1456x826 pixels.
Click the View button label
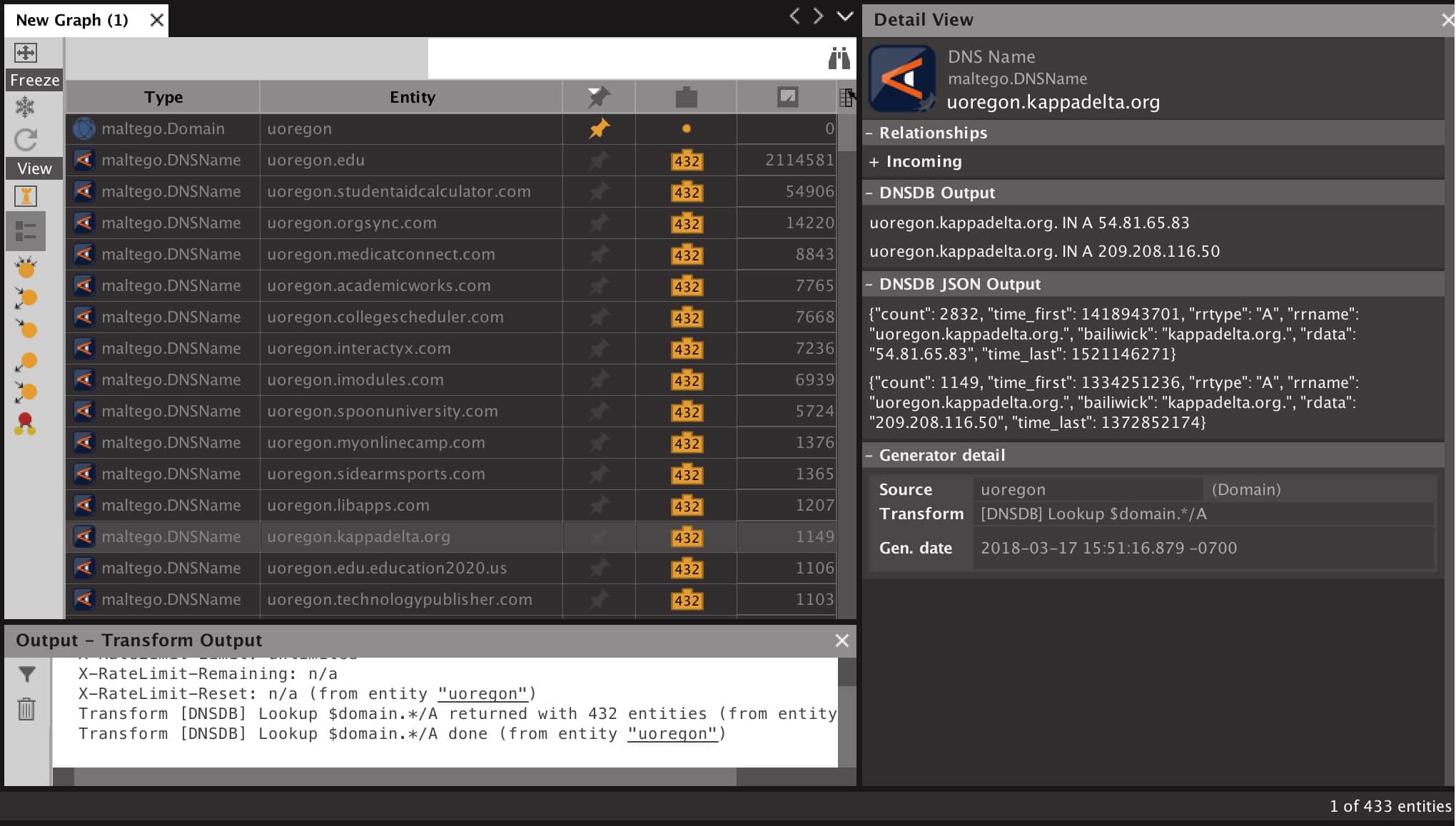click(34, 168)
